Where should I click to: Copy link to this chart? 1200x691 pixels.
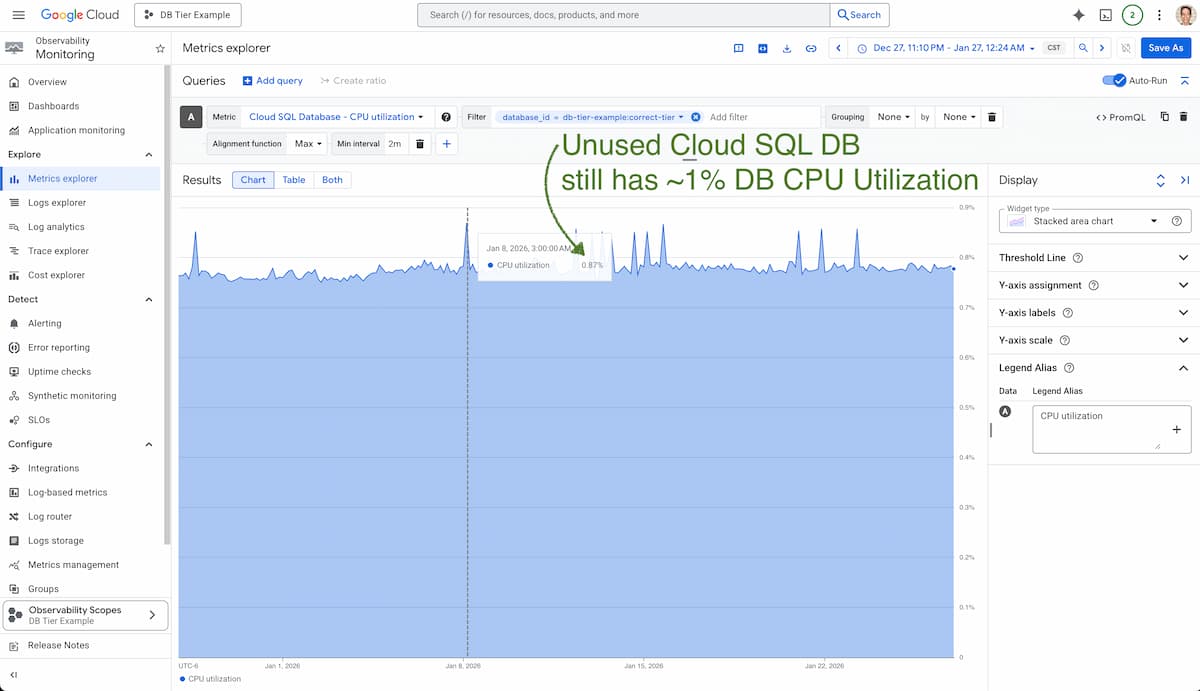(811, 48)
